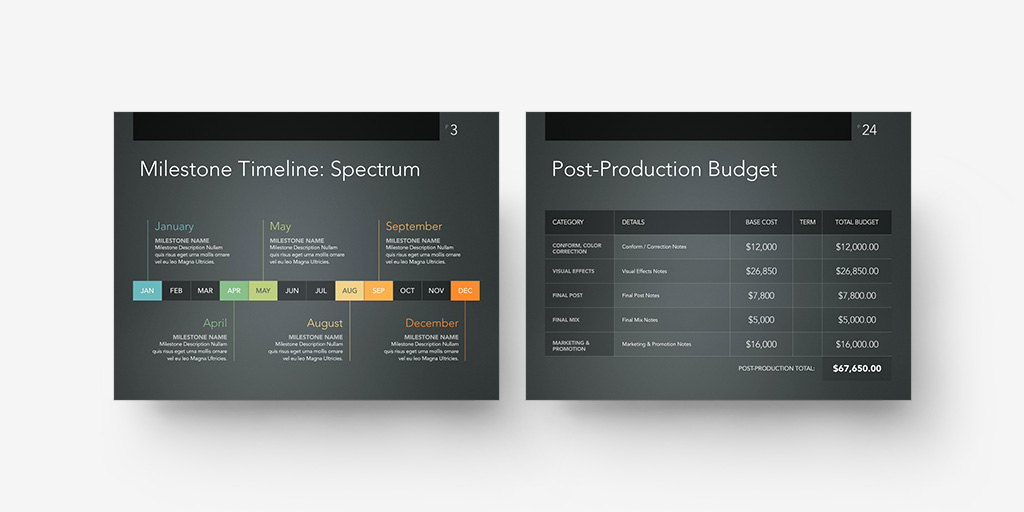Select the 'CONFORM, COLOR CORRECTION' category cell

pos(579,247)
